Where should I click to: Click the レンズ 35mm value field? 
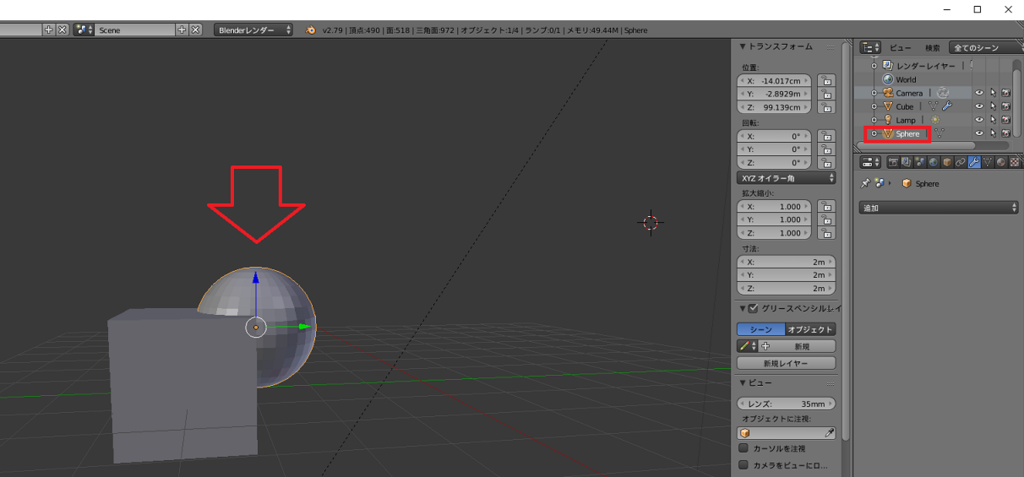coord(786,404)
